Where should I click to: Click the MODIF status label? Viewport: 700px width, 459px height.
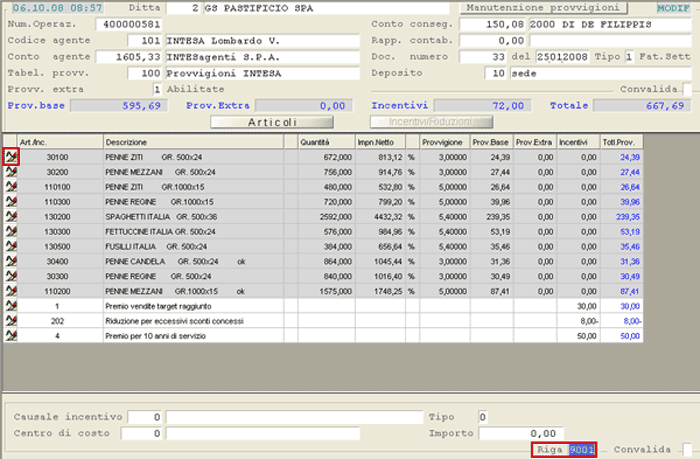tap(673, 8)
